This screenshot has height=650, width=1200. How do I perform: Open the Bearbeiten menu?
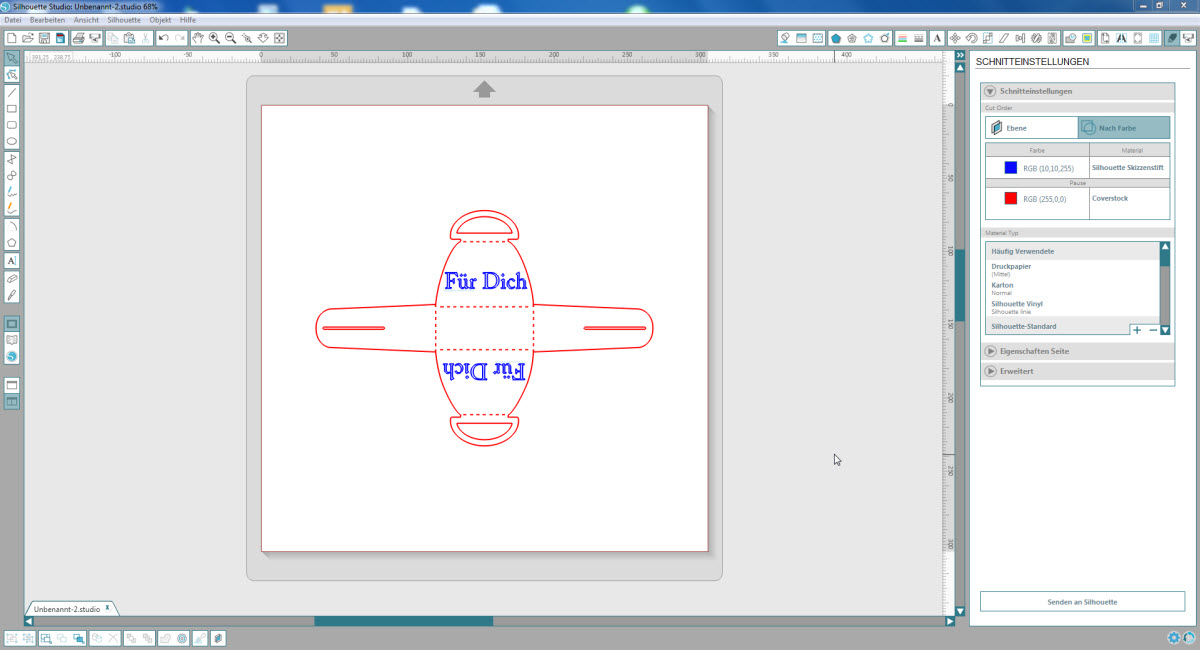click(x=47, y=20)
